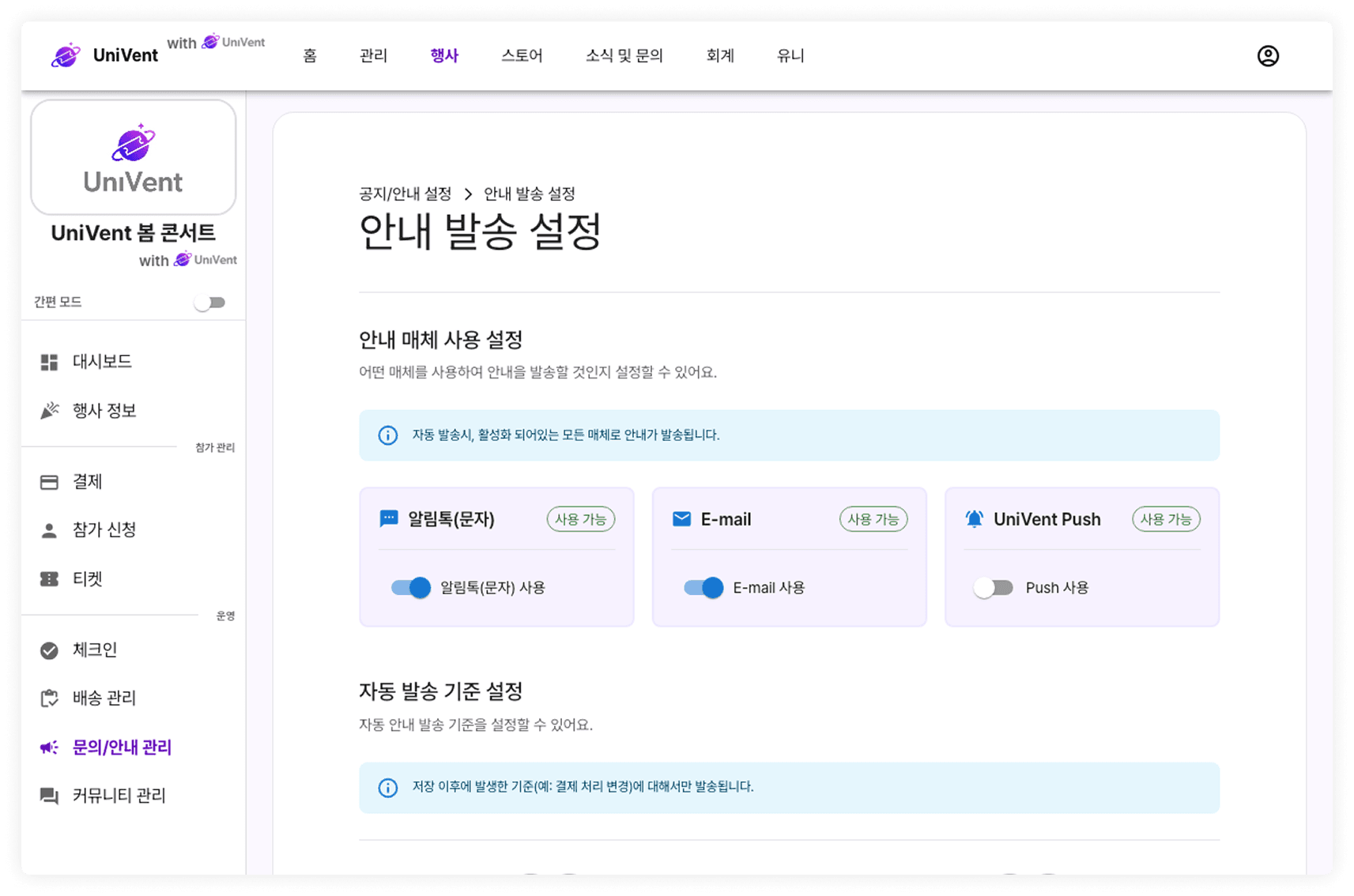Click the 안내 발송 설정 breadcrumb item
1354x896 pixels.
[530, 194]
